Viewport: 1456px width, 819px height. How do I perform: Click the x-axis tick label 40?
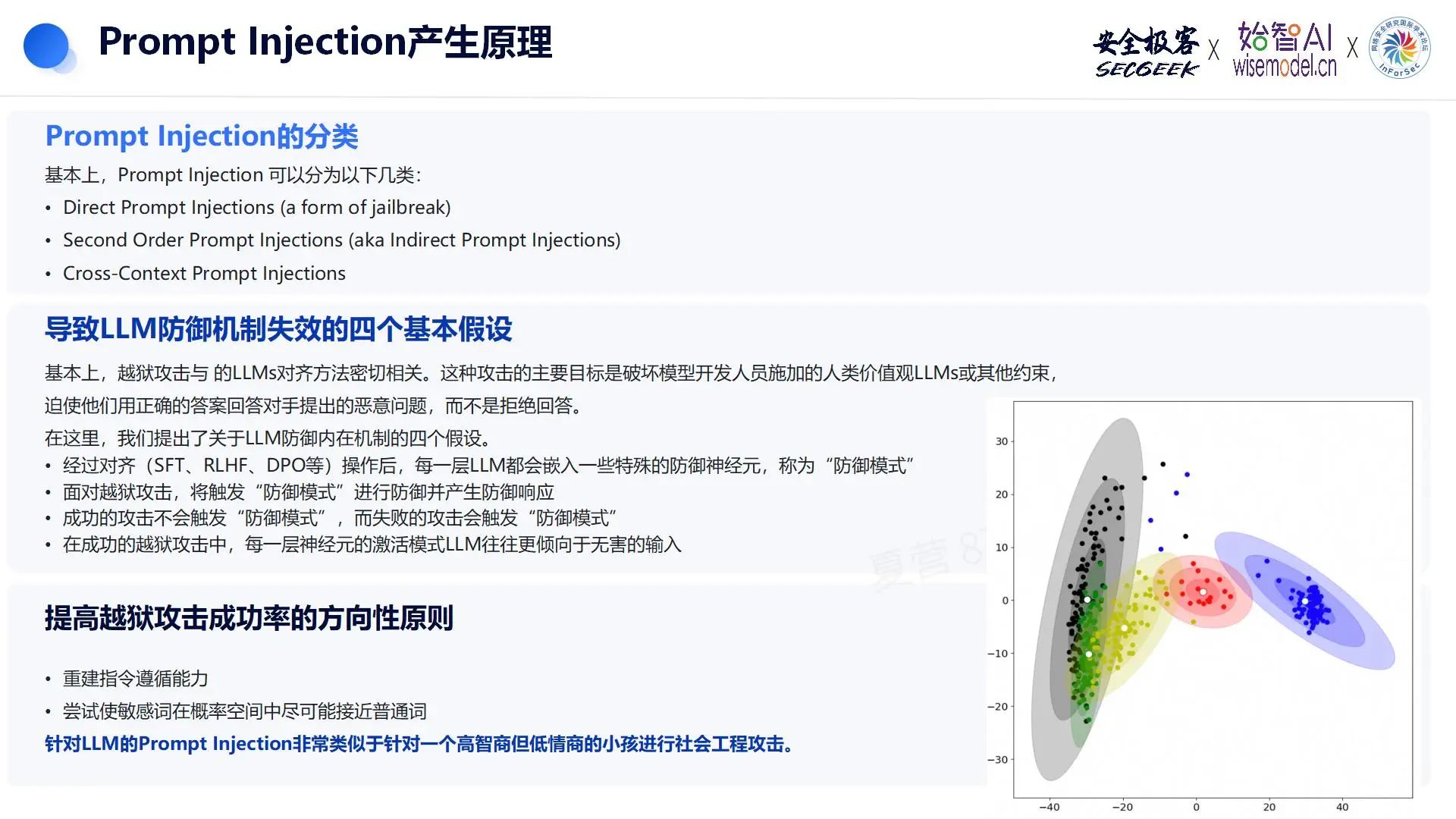pos(1342,807)
